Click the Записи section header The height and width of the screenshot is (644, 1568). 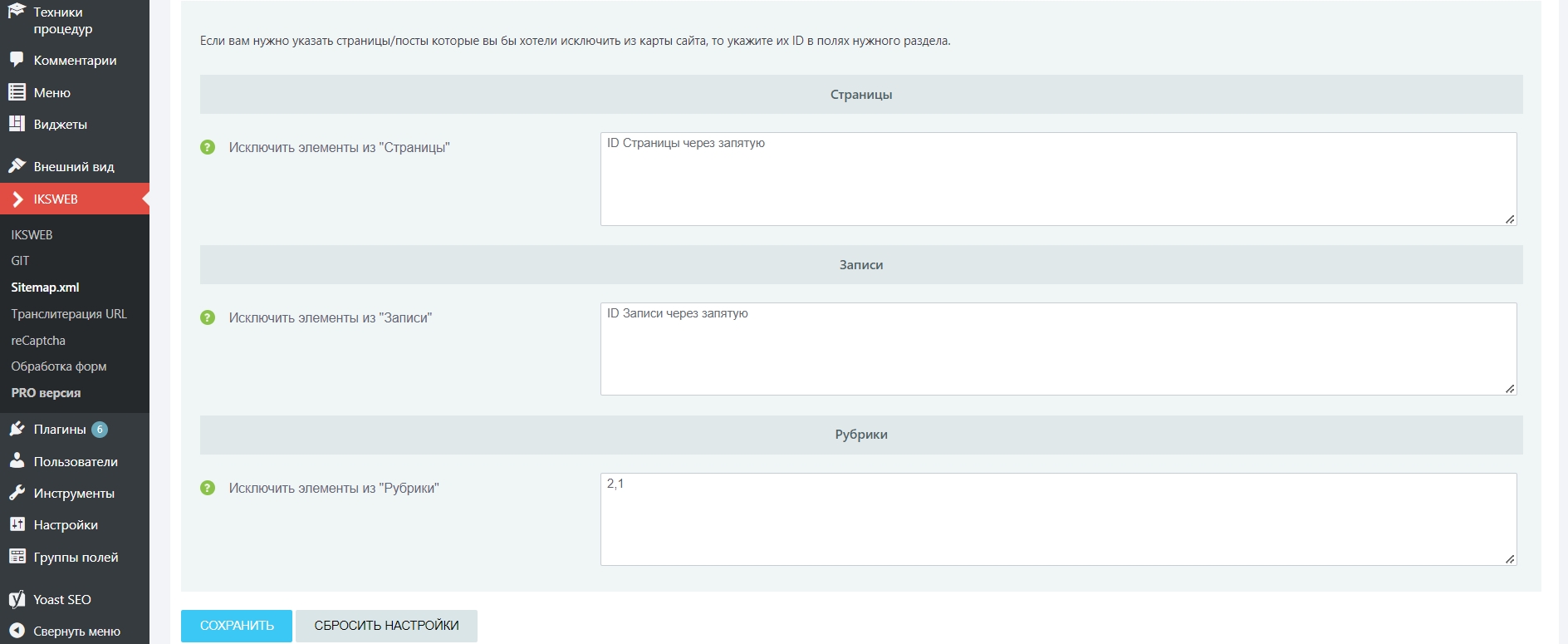pyautogui.click(x=861, y=264)
